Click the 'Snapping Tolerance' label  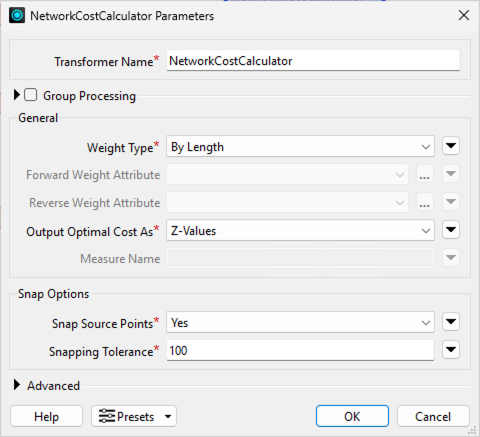click(101, 352)
